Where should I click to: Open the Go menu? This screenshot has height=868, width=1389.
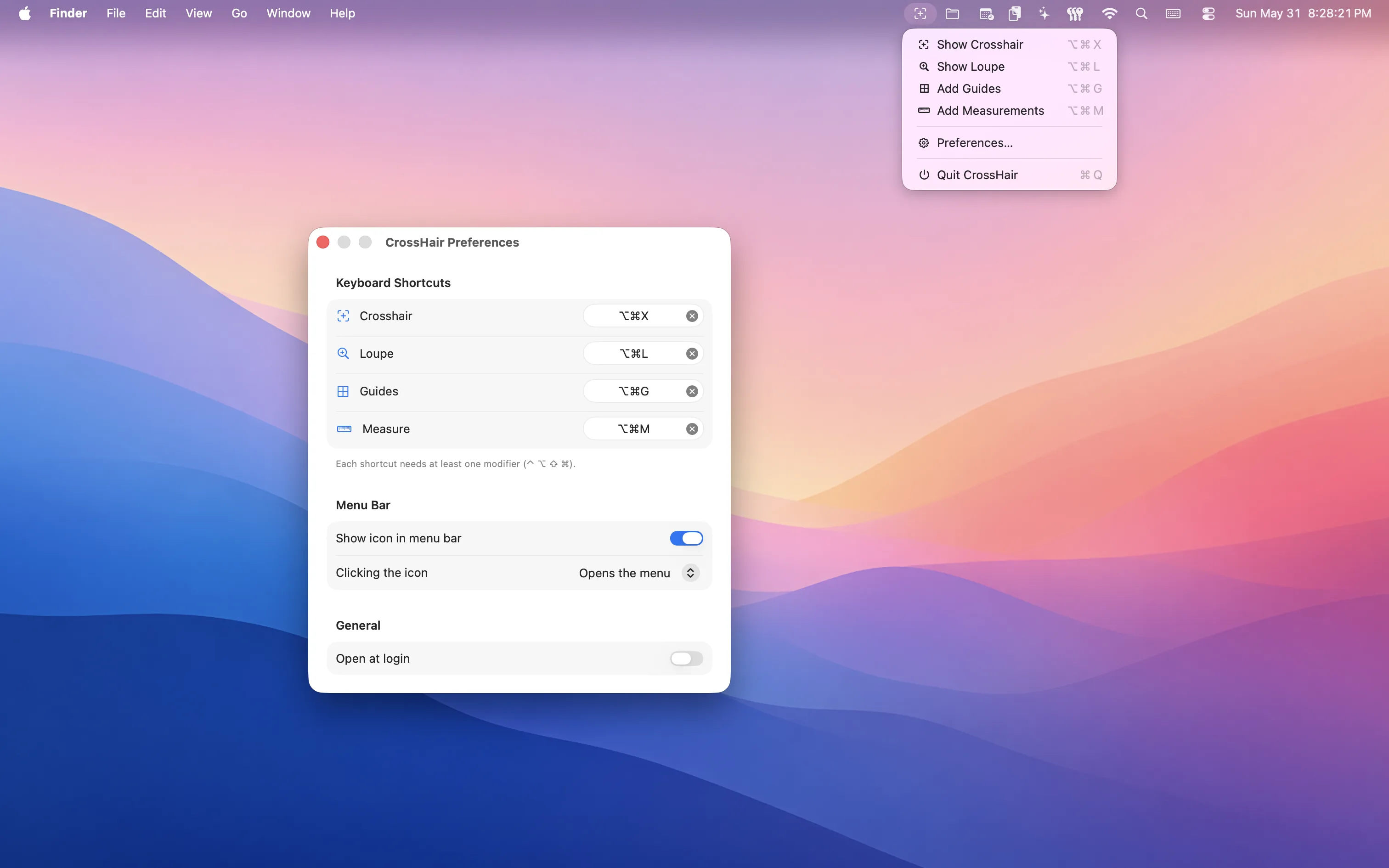point(239,13)
